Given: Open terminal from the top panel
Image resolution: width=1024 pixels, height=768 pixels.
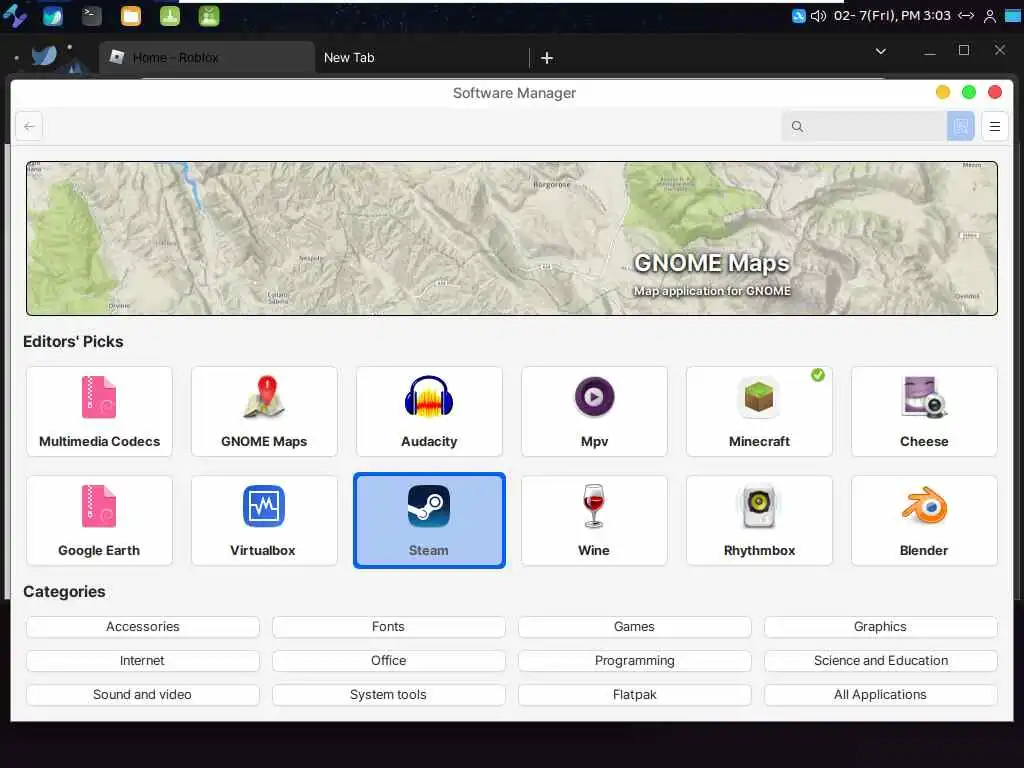Looking at the screenshot, I should click(x=91, y=16).
